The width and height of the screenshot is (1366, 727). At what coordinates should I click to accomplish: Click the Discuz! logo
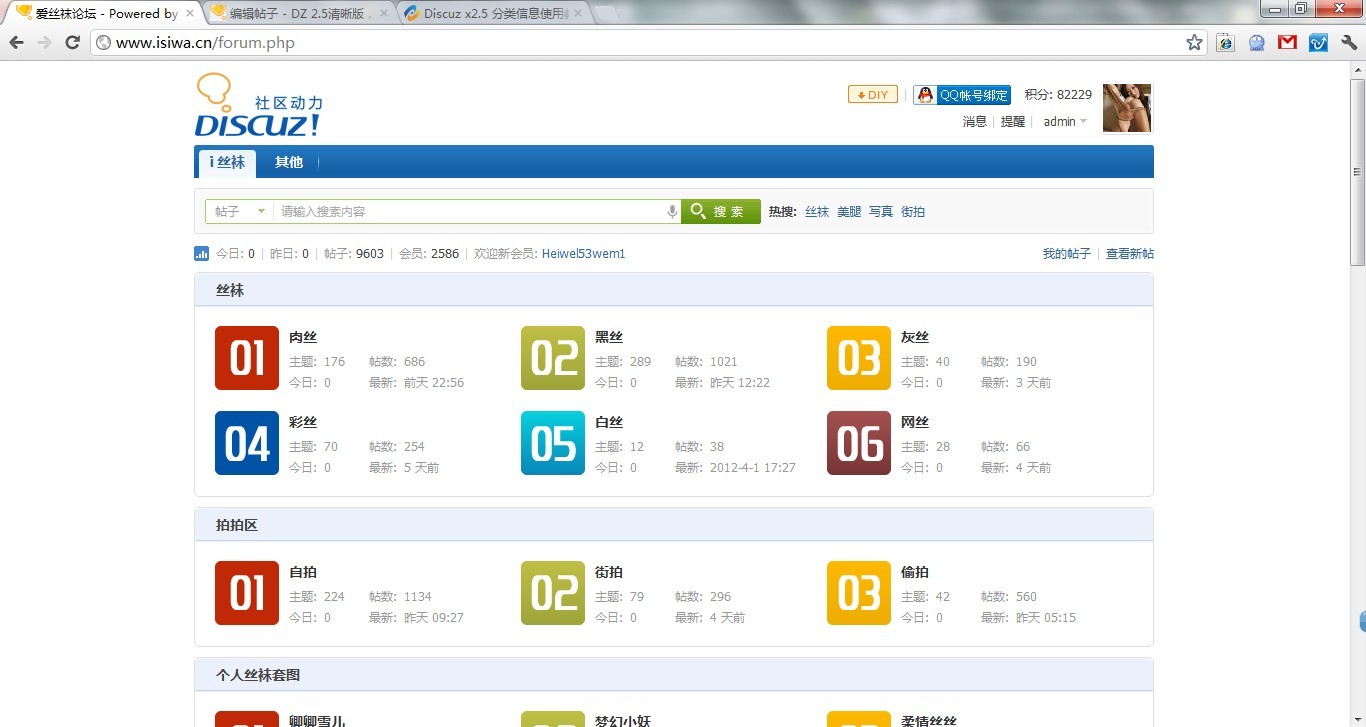point(258,106)
